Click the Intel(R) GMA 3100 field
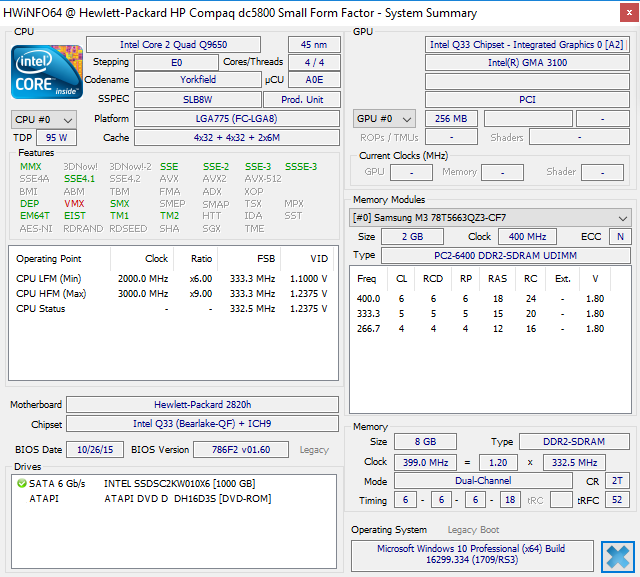 point(527,62)
